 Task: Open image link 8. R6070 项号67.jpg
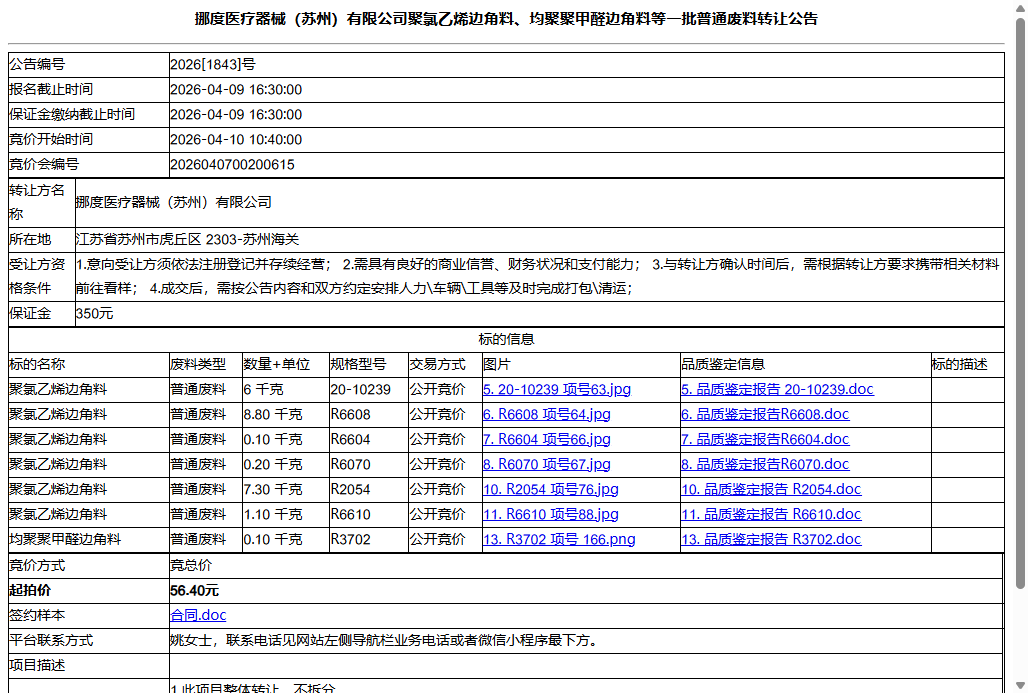546,464
